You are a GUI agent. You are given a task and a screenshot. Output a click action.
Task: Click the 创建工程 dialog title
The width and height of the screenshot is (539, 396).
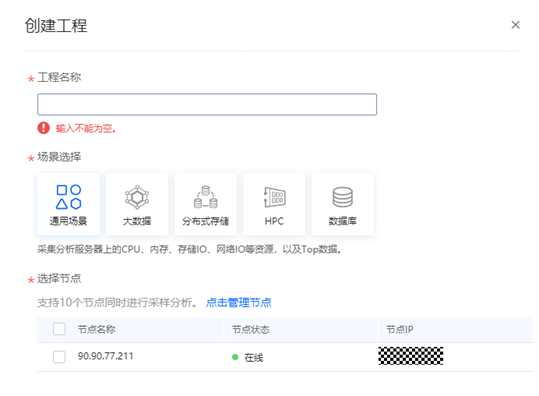[x=56, y=26]
